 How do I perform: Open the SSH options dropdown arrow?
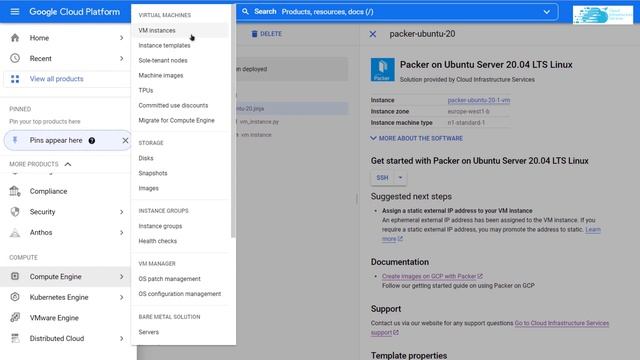(x=400, y=178)
